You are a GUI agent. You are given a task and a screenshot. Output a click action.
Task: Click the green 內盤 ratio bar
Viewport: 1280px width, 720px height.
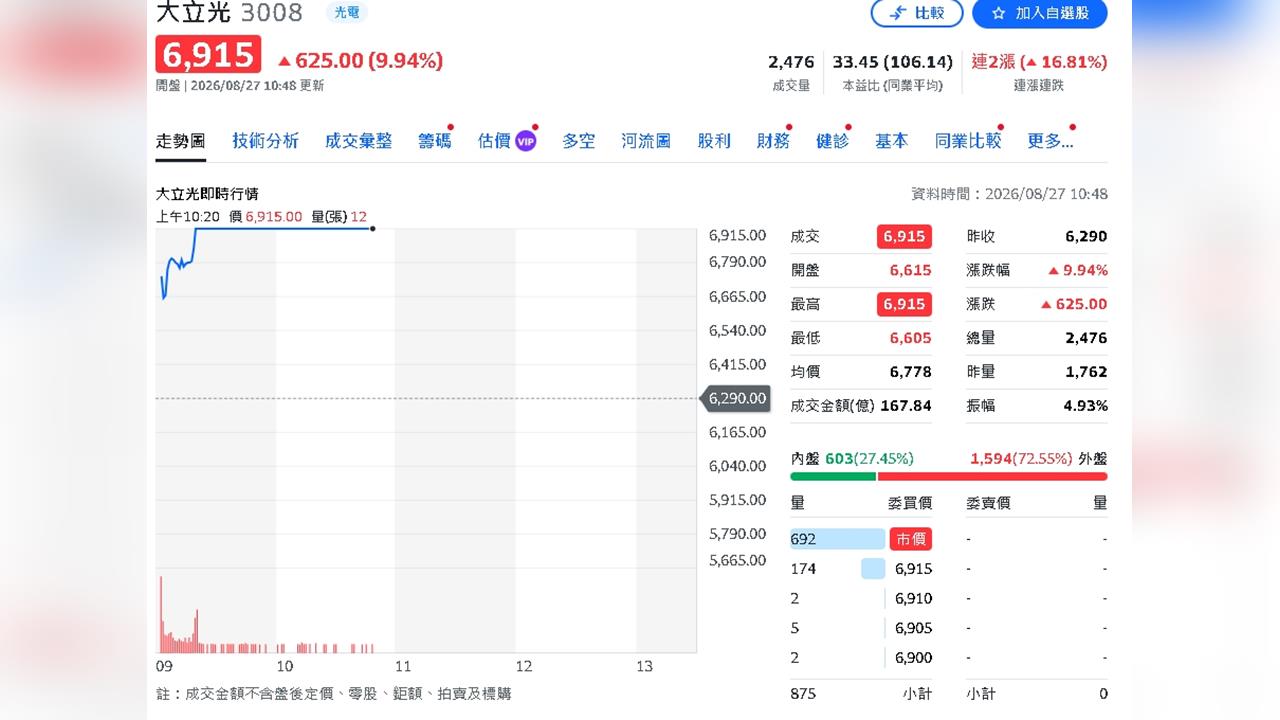coord(833,477)
